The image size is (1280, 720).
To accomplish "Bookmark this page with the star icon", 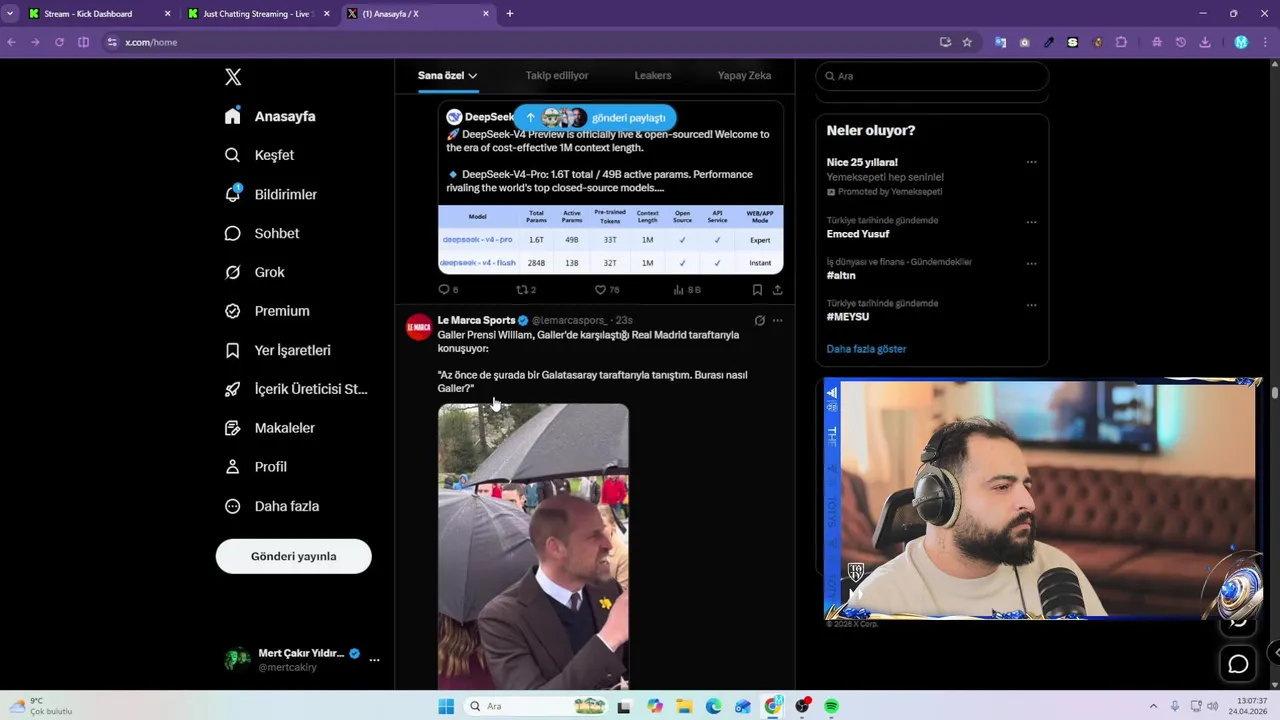I will tap(967, 42).
